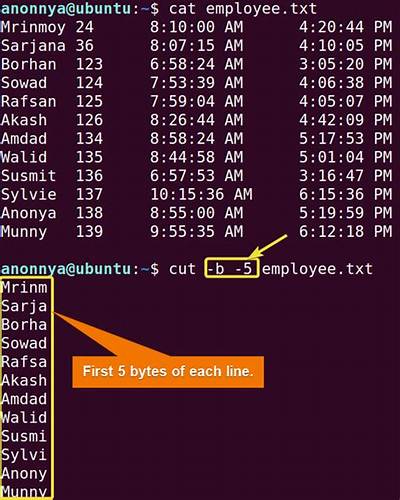Click the ID '134' beside Amdad
Screen dimensions: 400x500
[89, 139]
